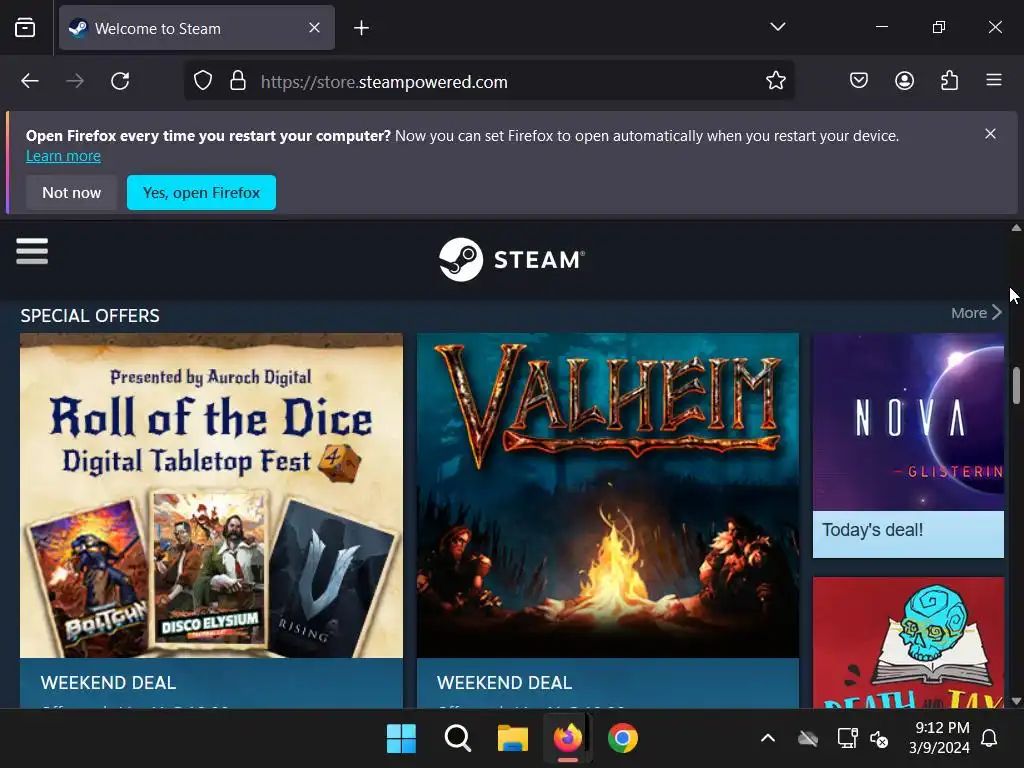Viewport: 1024px width, 768px height.
Task: Open the Valheim weekend deal
Action: [x=607, y=495]
